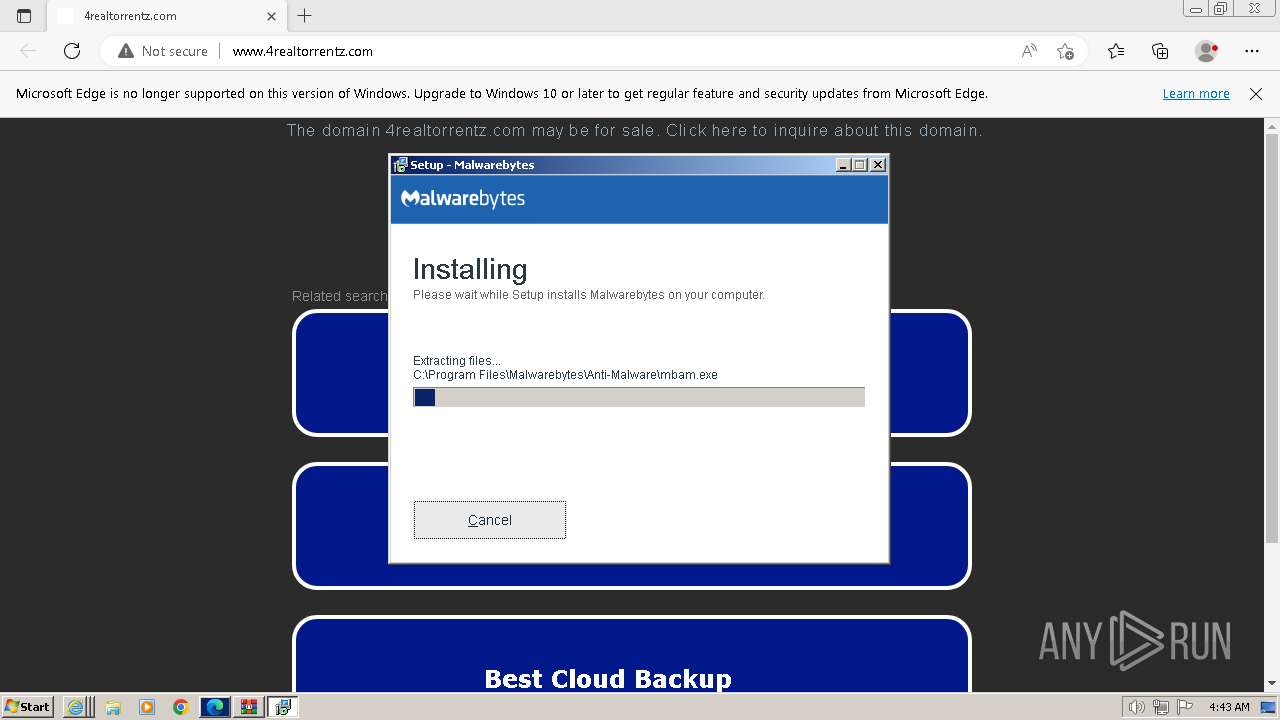Open Action Center flag icon
This screenshot has height=720, width=1280.
coord(1184,707)
